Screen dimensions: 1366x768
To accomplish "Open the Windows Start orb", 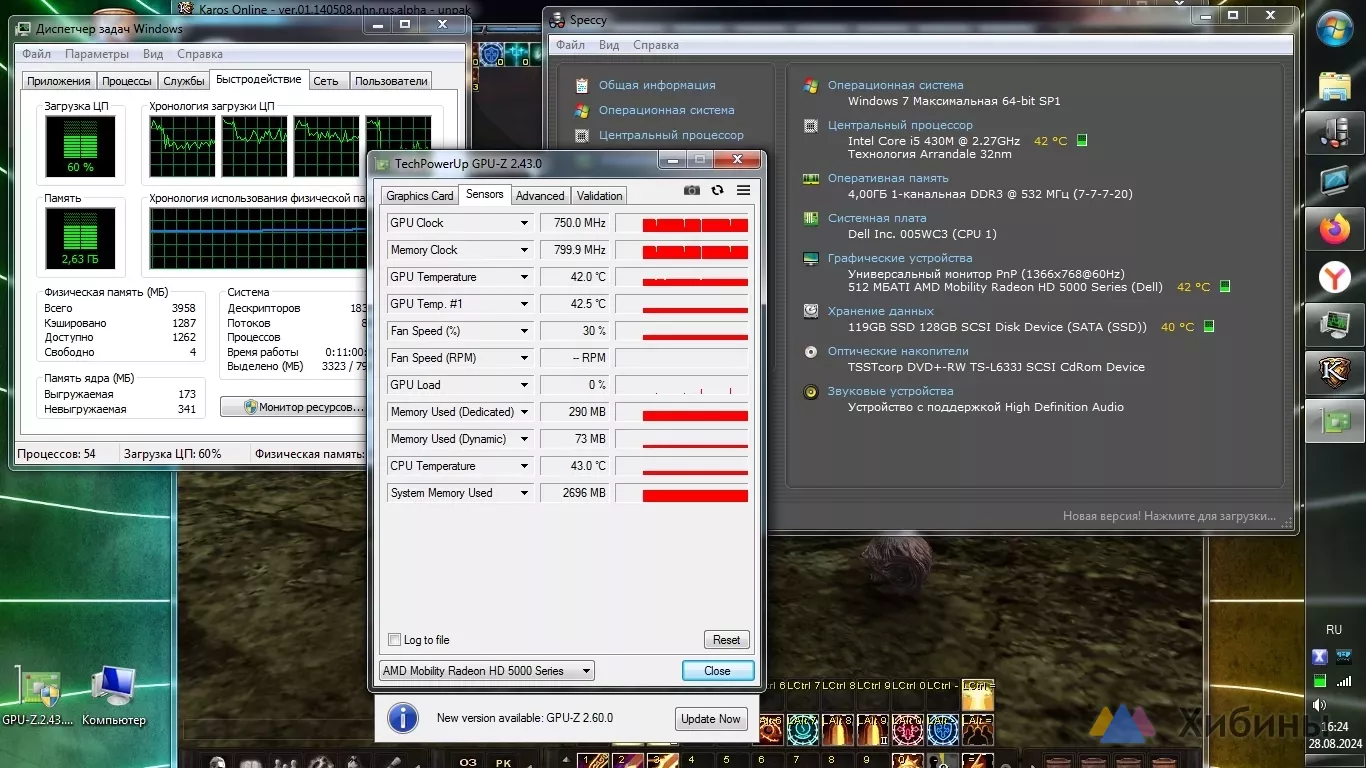I will (1335, 29).
